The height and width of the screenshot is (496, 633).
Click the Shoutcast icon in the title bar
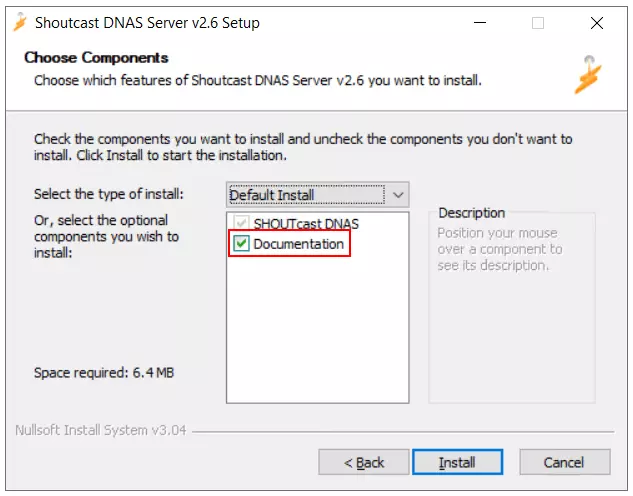pos(19,22)
